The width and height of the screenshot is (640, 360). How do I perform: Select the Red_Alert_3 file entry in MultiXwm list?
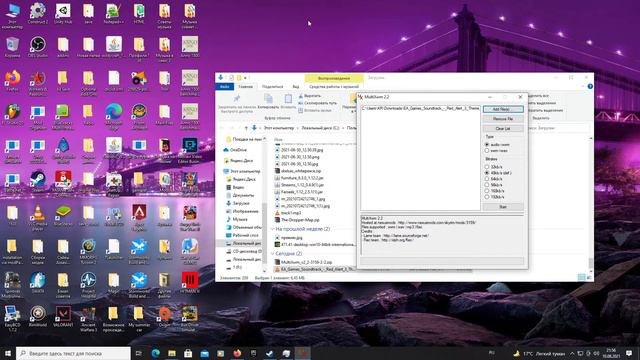point(420,109)
